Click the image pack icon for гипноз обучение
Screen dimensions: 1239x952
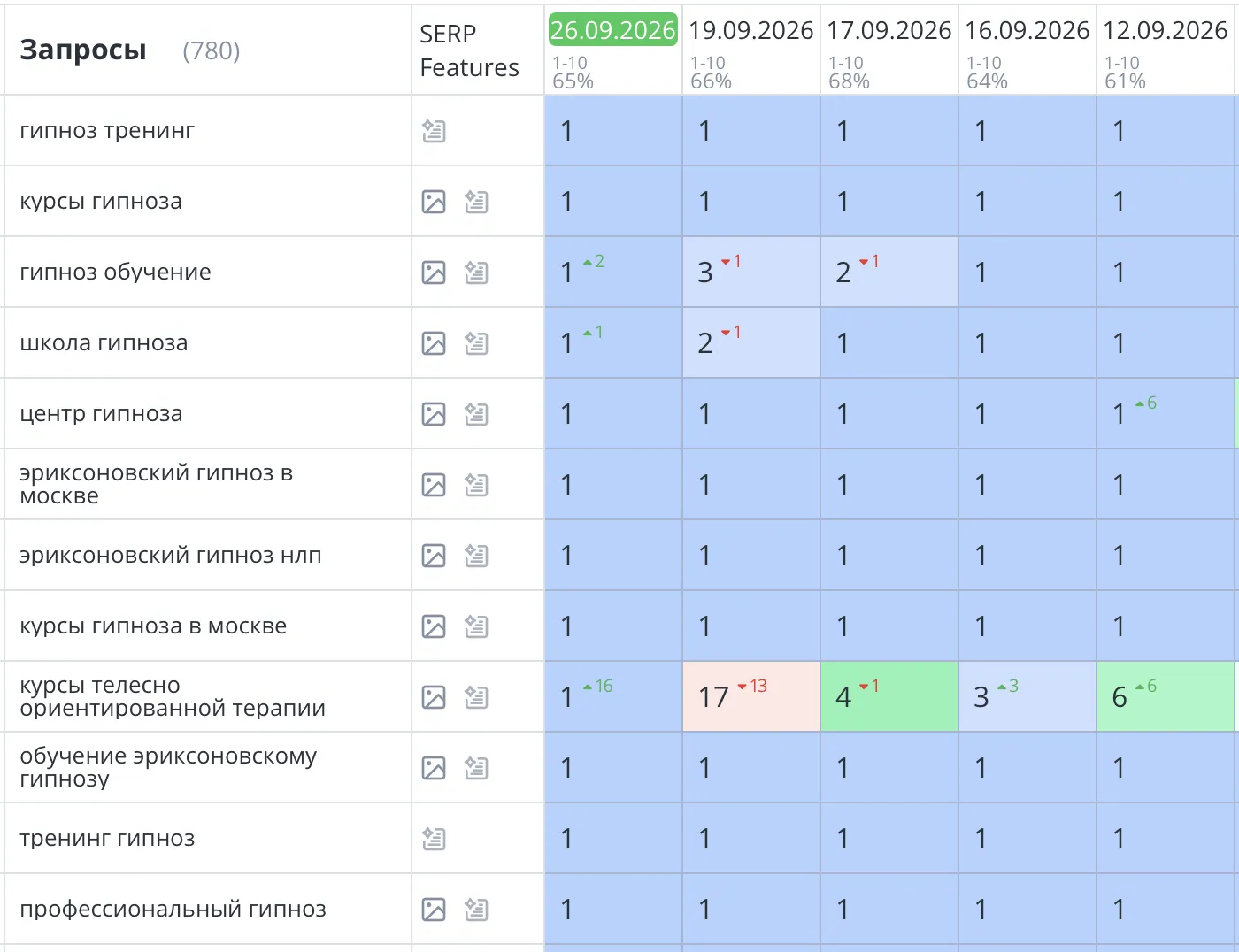coord(434,273)
